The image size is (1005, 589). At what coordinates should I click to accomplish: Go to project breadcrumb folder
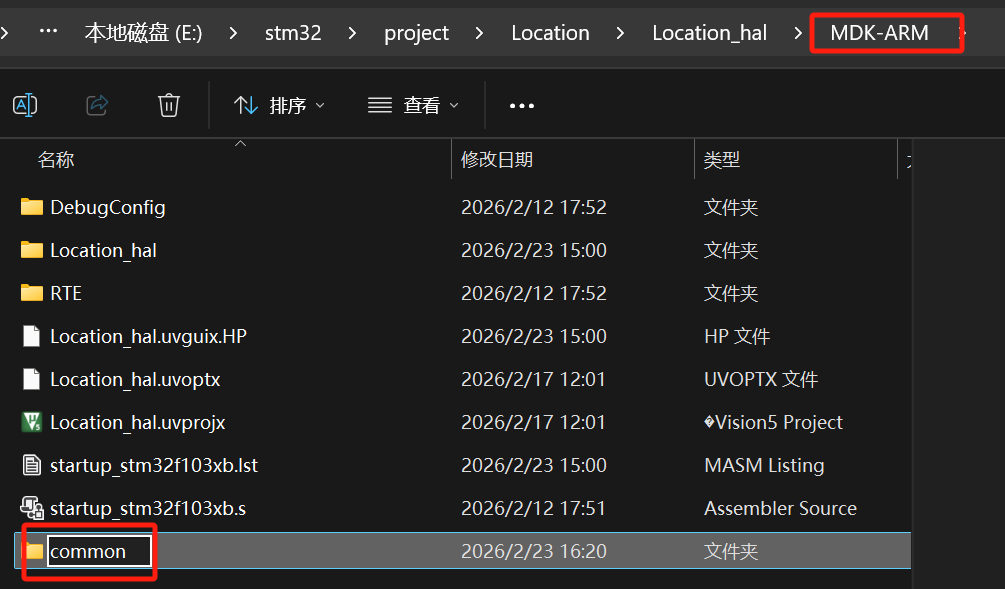click(x=417, y=33)
